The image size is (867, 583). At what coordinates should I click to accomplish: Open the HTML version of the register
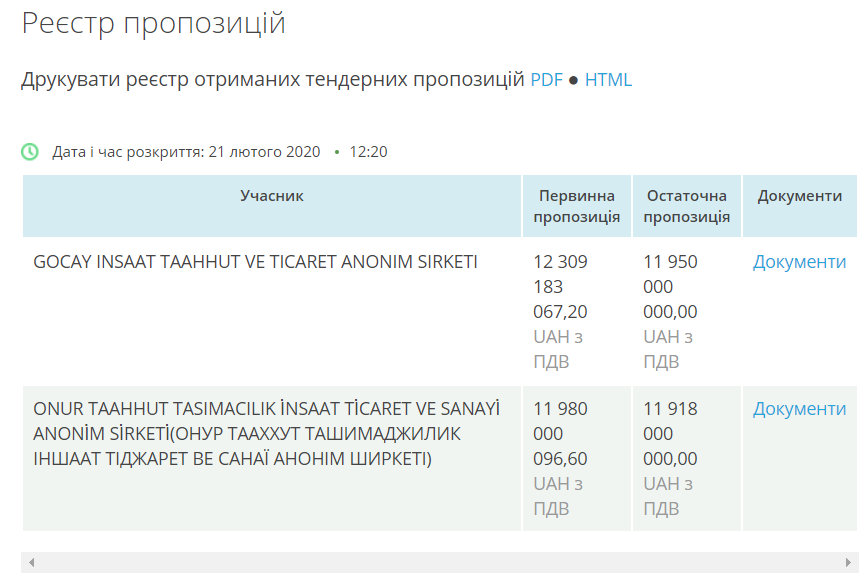click(608, 80)
